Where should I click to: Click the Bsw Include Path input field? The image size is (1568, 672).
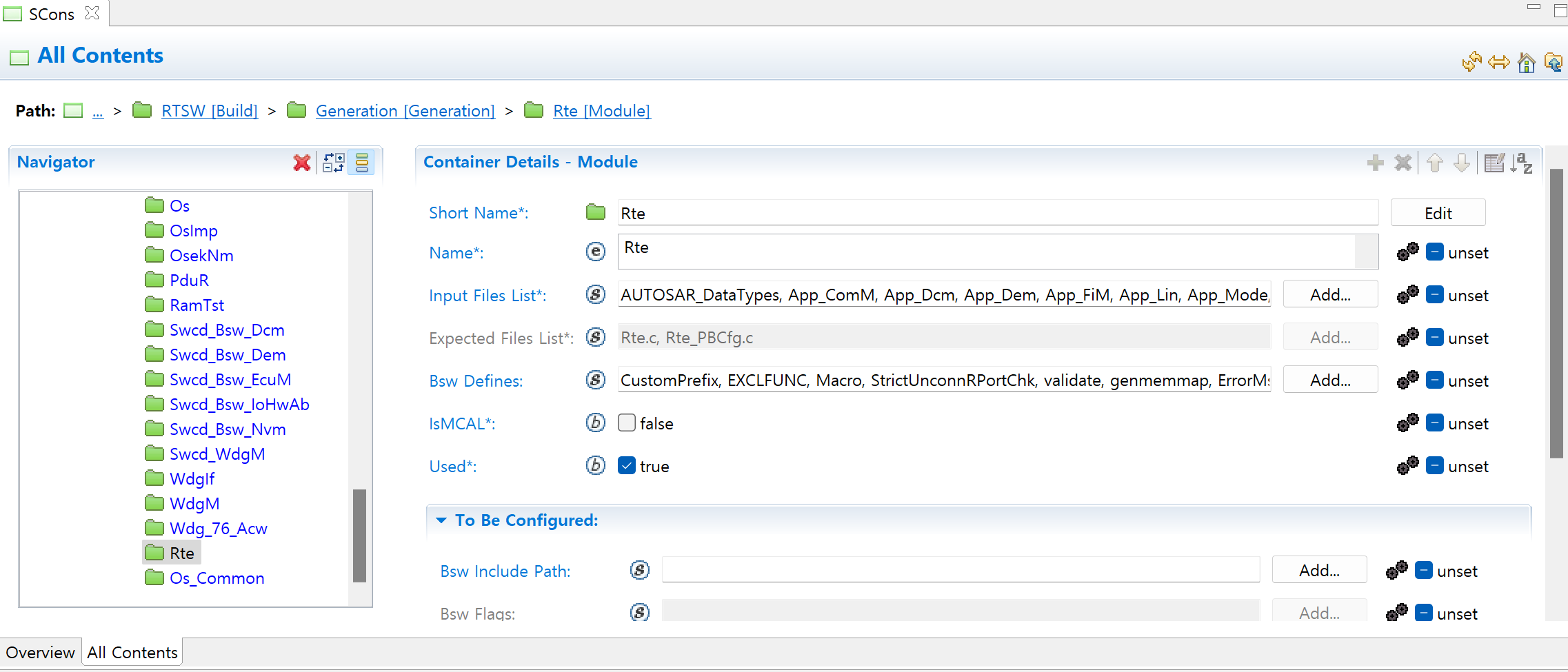961,571
